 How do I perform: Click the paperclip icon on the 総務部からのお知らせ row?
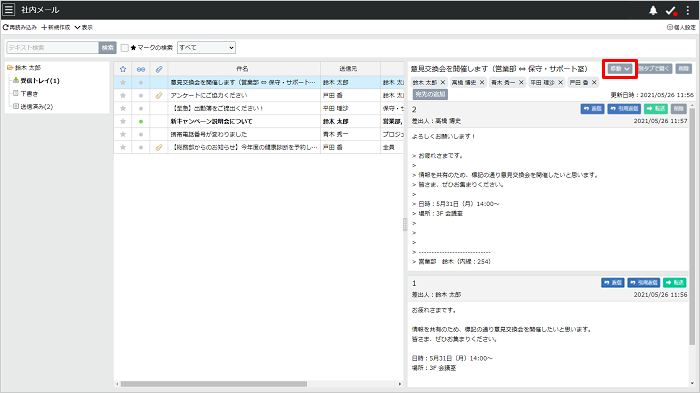pos(159,147)
